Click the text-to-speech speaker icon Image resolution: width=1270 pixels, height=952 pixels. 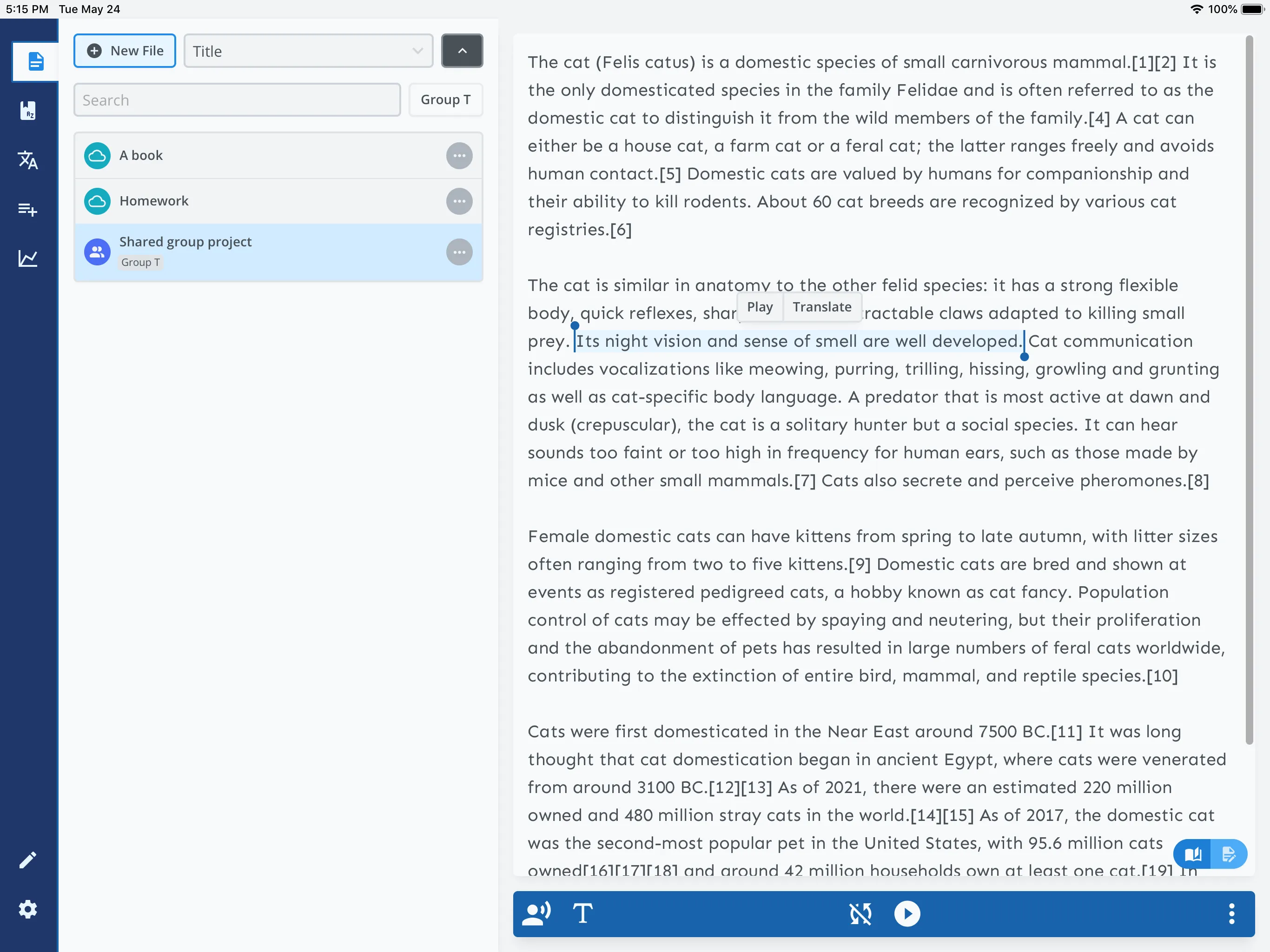click(538, 912)
